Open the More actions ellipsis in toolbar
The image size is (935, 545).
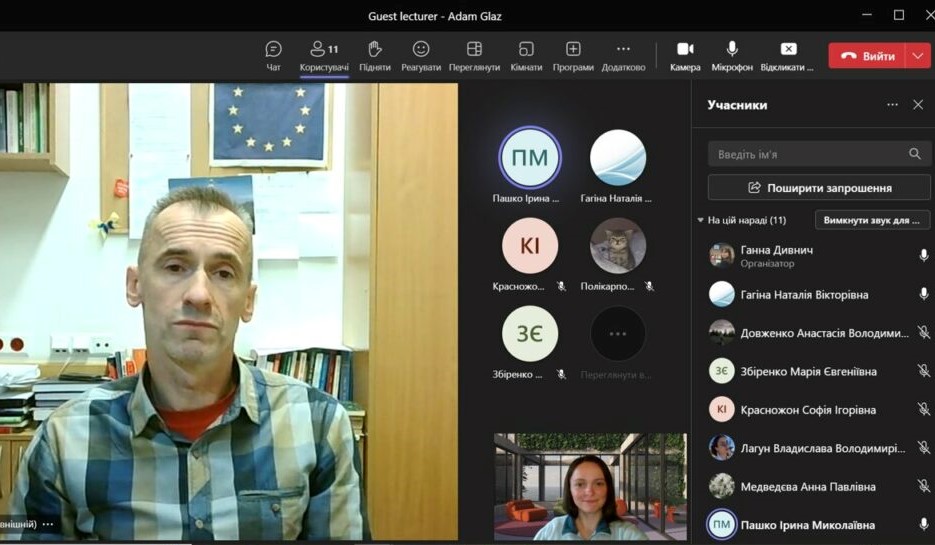[623, 55]
